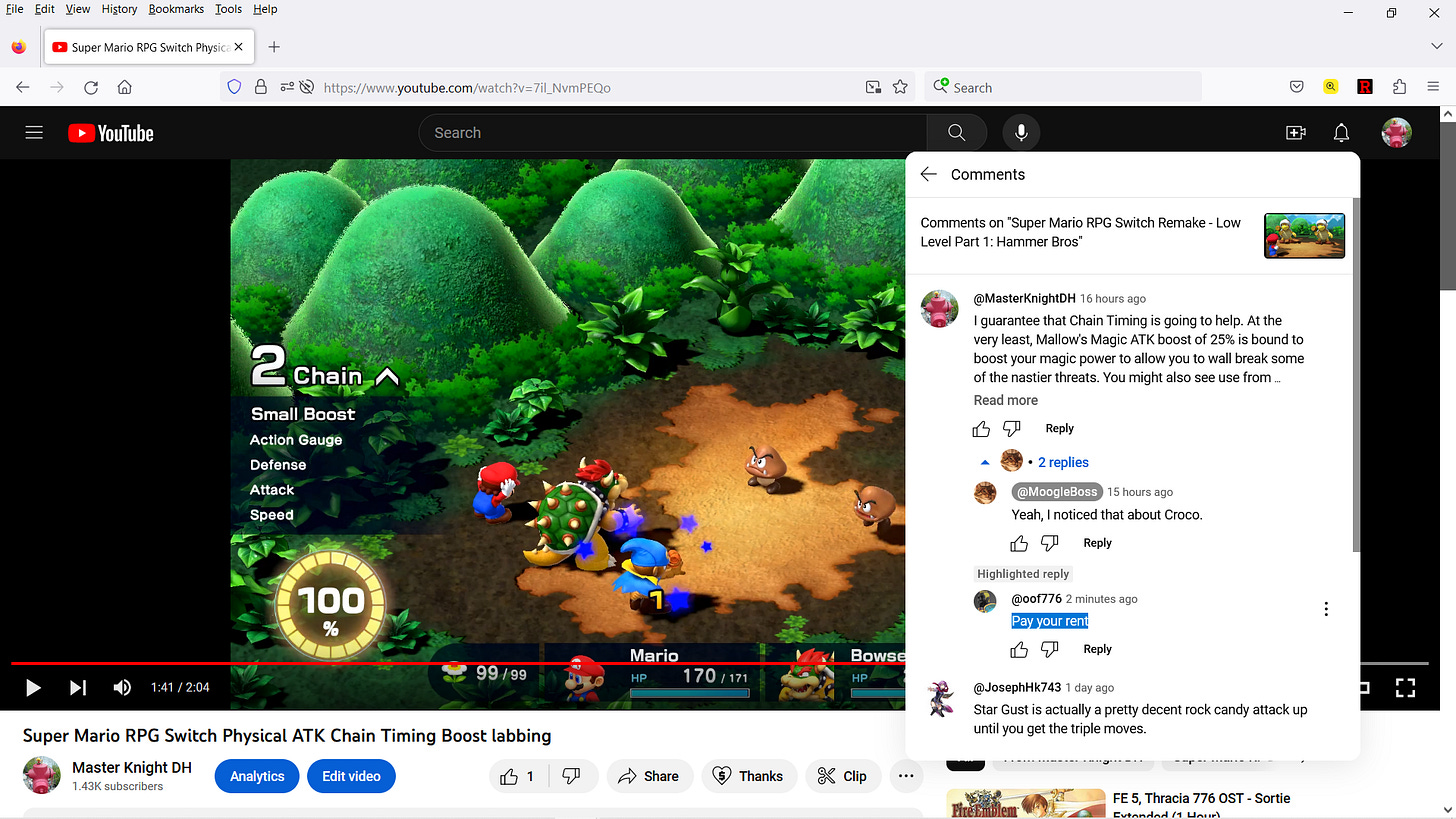Click the Firefox Search box
1456x819 pixels.
pyautogui.click(x=1062, y=87)
